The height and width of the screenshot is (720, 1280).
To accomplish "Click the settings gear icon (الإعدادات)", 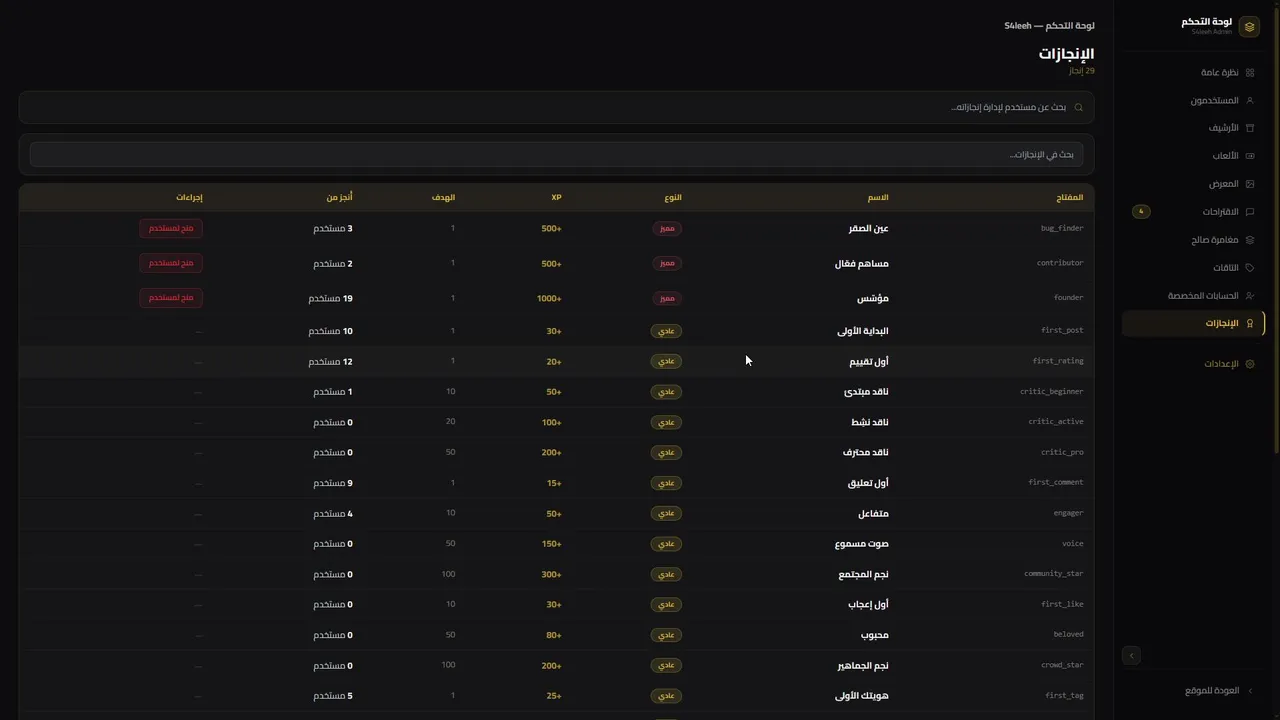I will [1250, 364].
